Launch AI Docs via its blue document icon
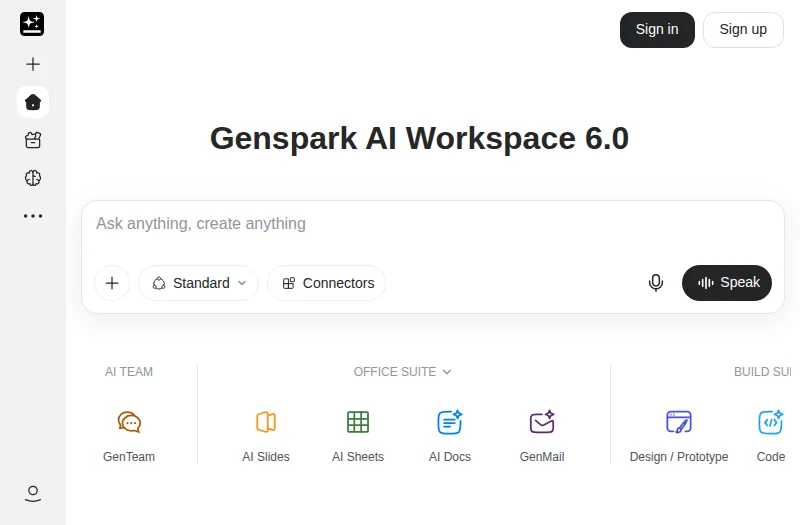Screen dimensions: 800x525 coord(449,422)
